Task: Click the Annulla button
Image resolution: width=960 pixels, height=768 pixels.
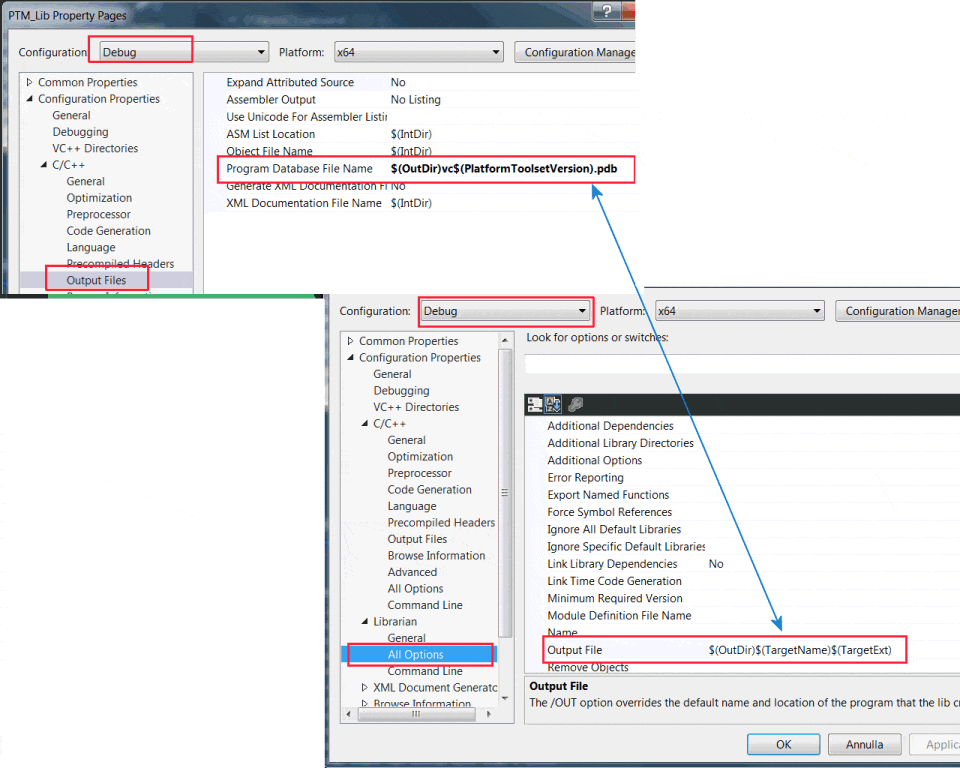Action: (864, 744)
